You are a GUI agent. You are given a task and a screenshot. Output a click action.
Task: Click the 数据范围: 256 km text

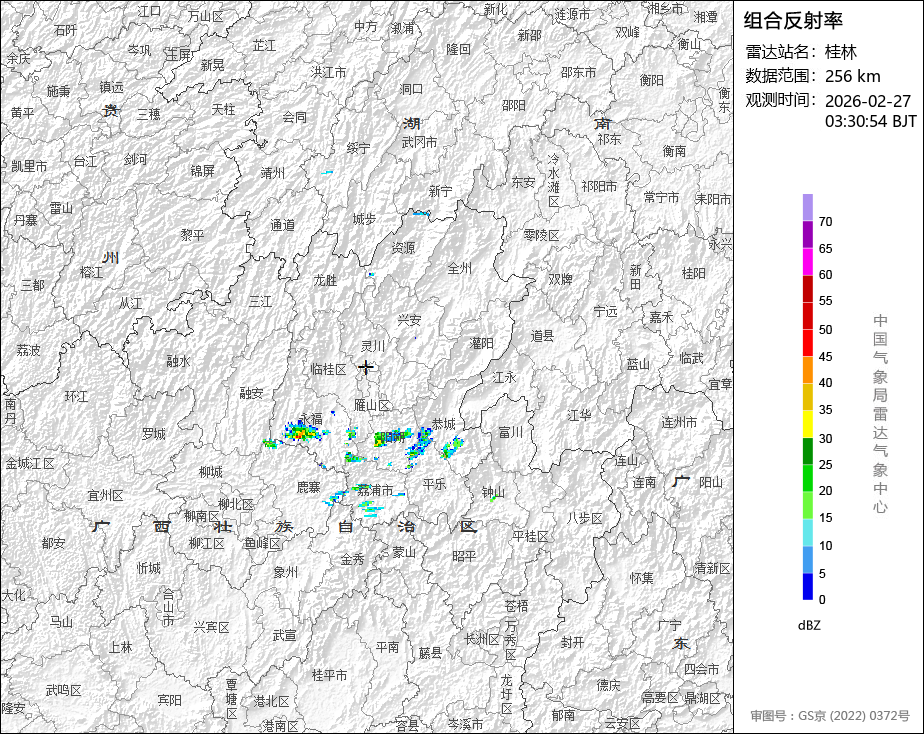click(813, 76)
